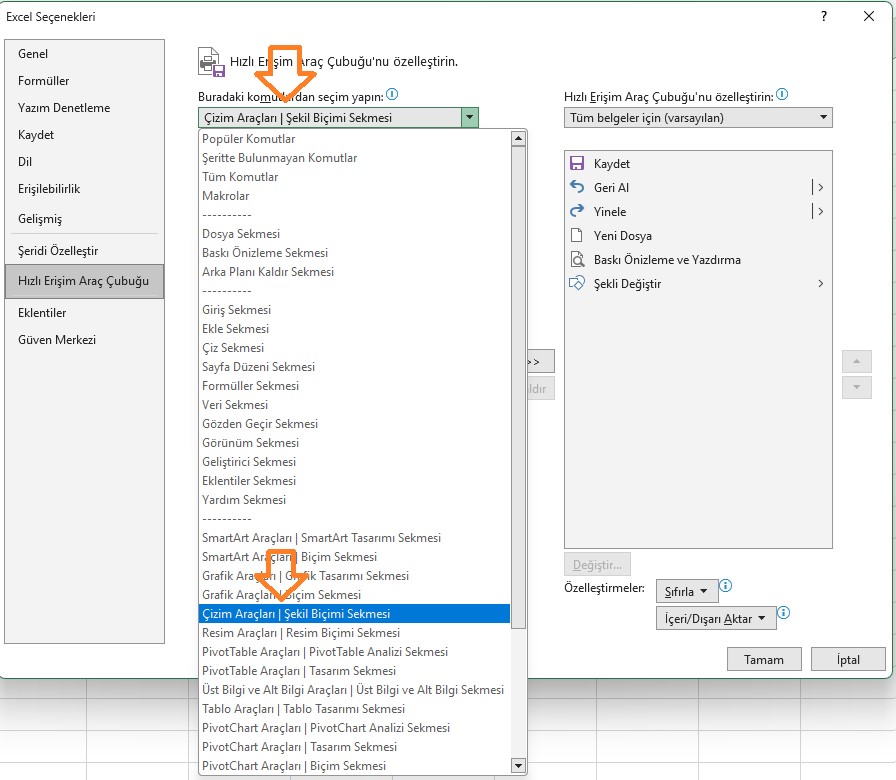The width and height of the screenshot is (896, 780).
Task: Click the disabled Değiştir... button
Action: click(x=597, y=565)
